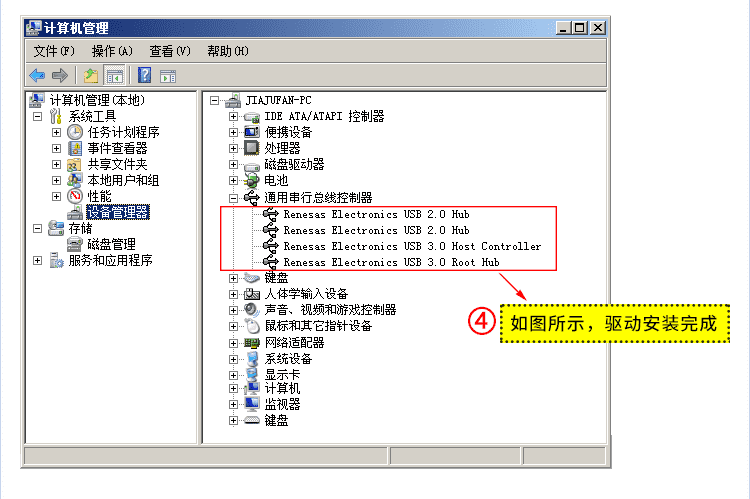Click the Back arrow toolbar icon
750x499 pixels.
(x=37, y=76)
